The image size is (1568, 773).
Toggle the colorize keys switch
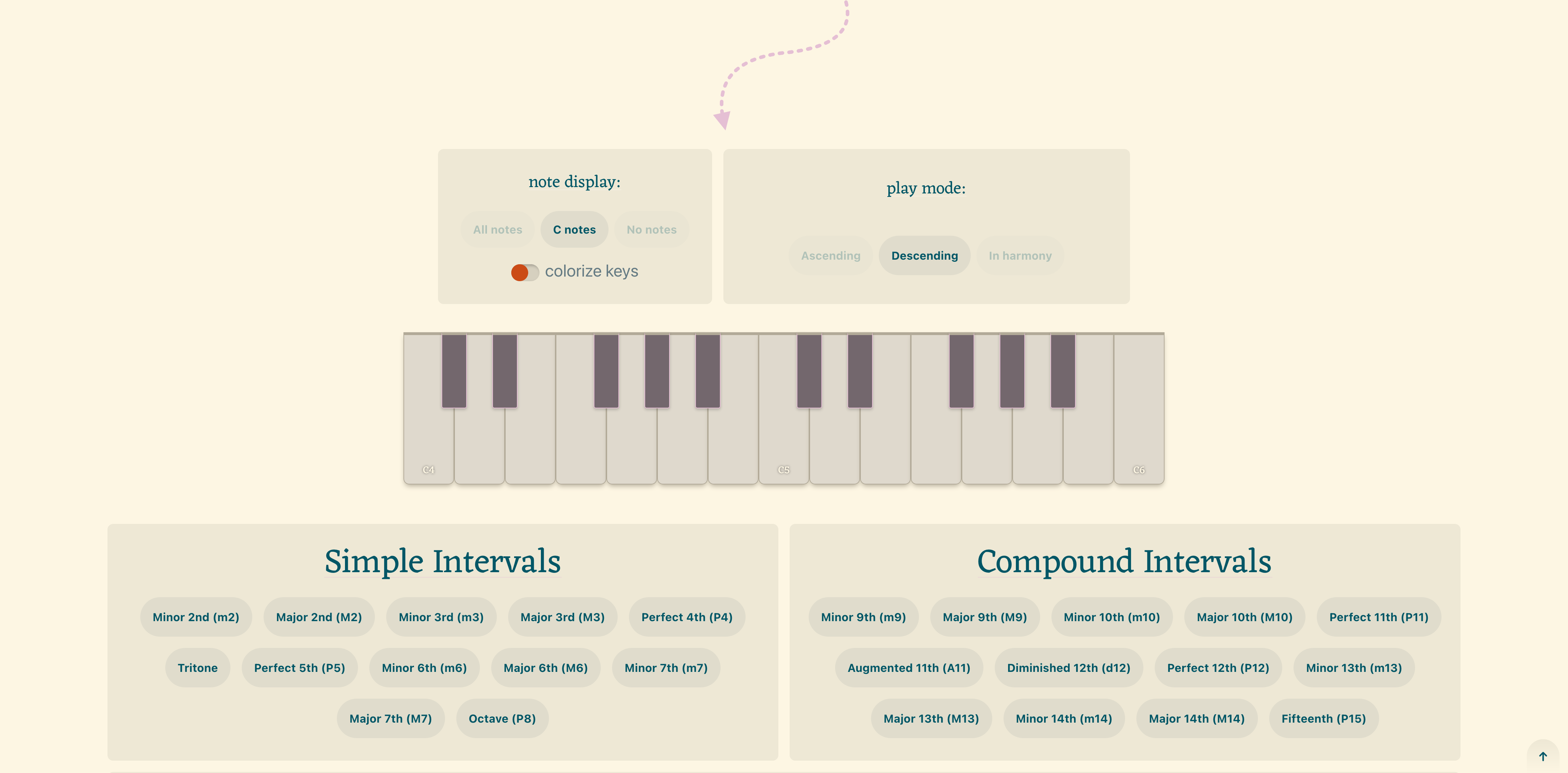click(525, 272)
